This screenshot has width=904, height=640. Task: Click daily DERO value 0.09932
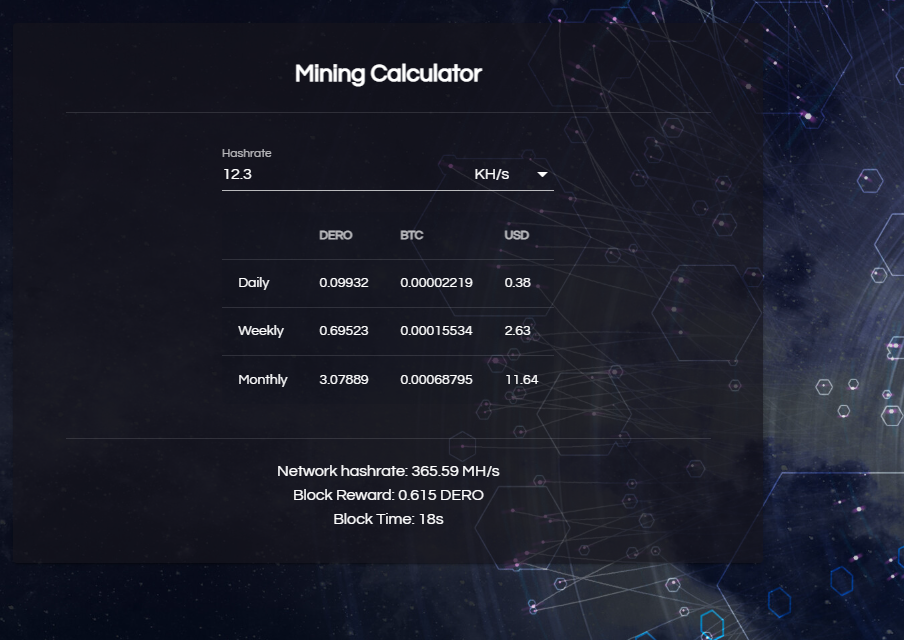344,283
